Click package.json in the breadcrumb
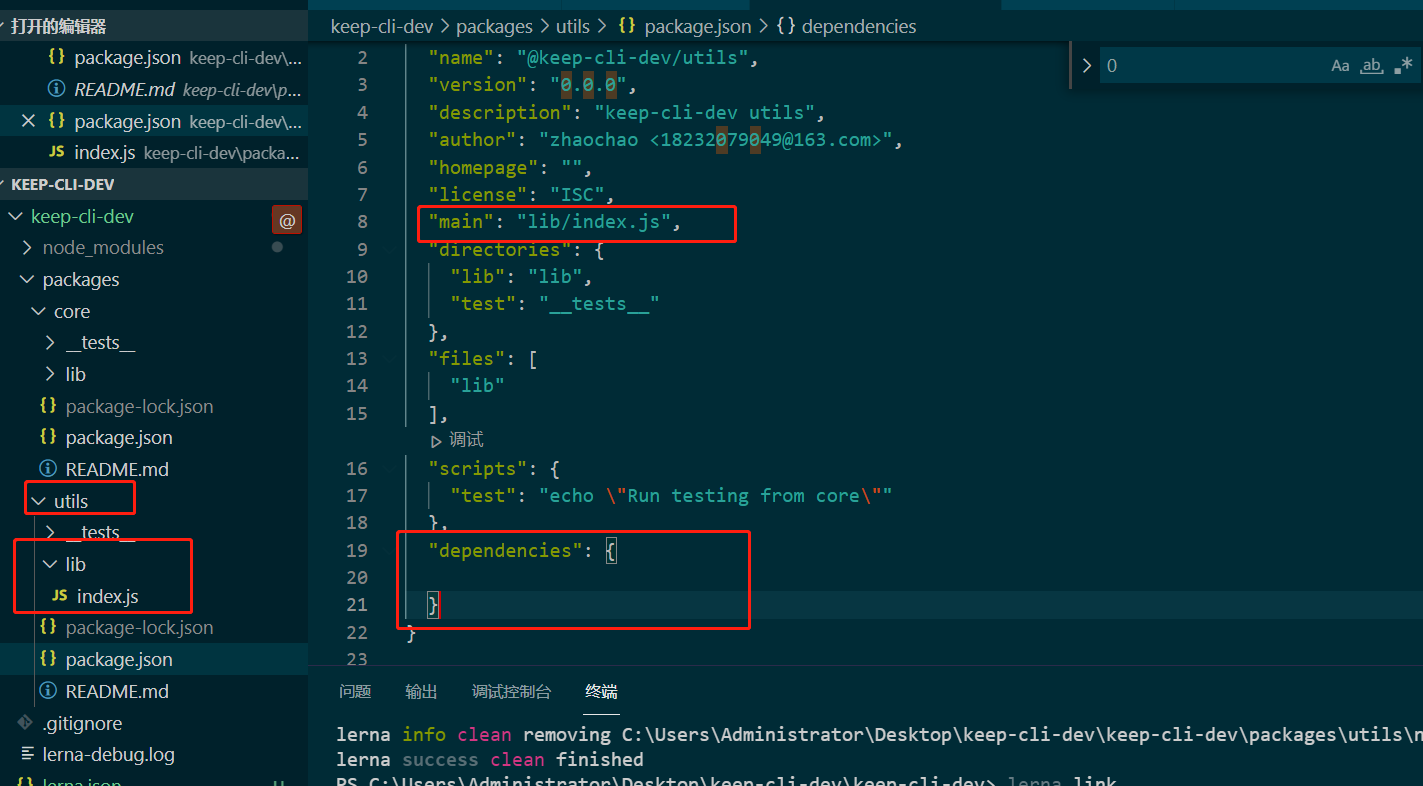Viewport: 1423px width, 786px height. [698, 26]
